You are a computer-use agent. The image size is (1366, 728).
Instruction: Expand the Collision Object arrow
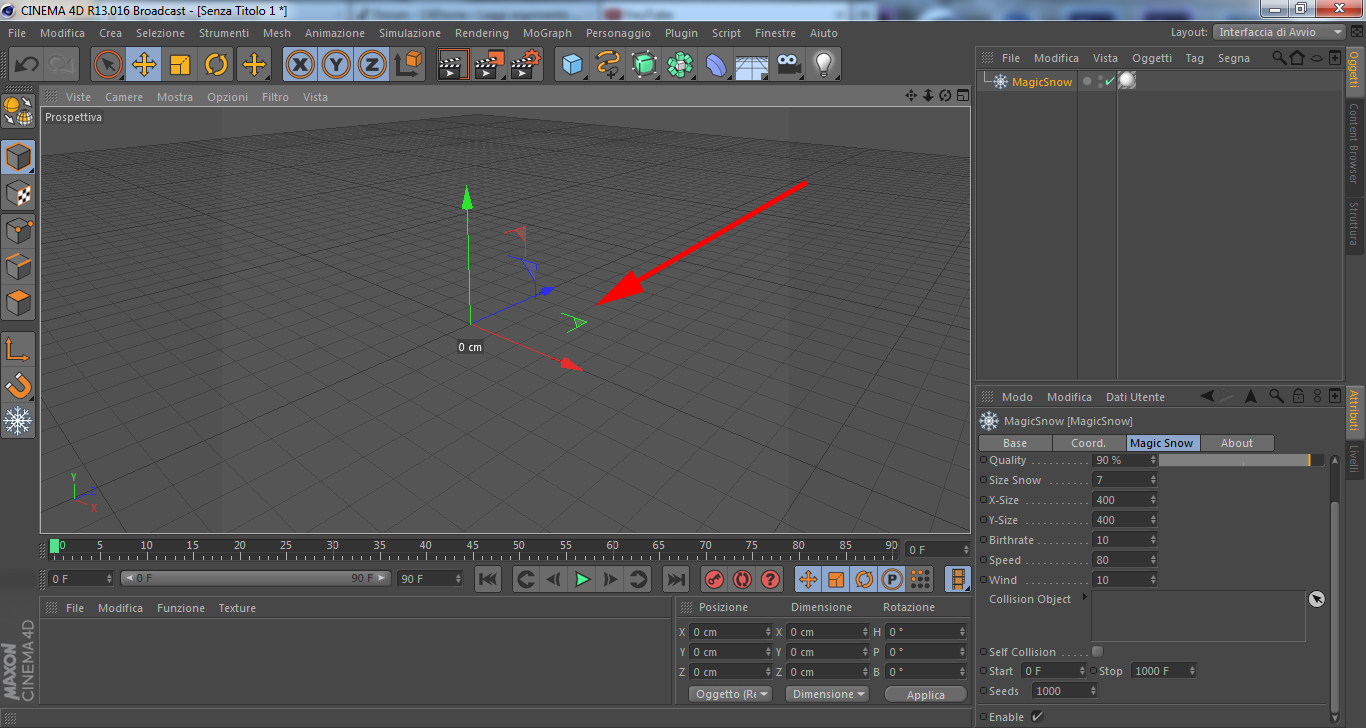tap(1085, 597)
